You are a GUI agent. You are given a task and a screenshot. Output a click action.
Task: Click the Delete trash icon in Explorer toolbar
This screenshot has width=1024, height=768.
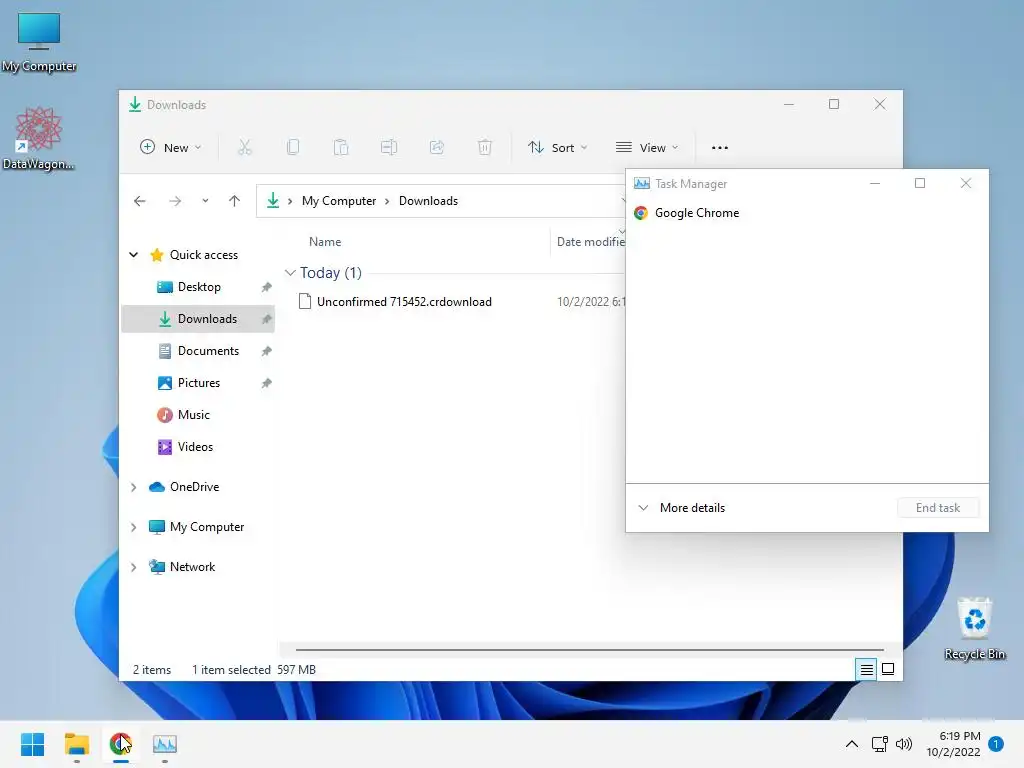coord(485,148)
